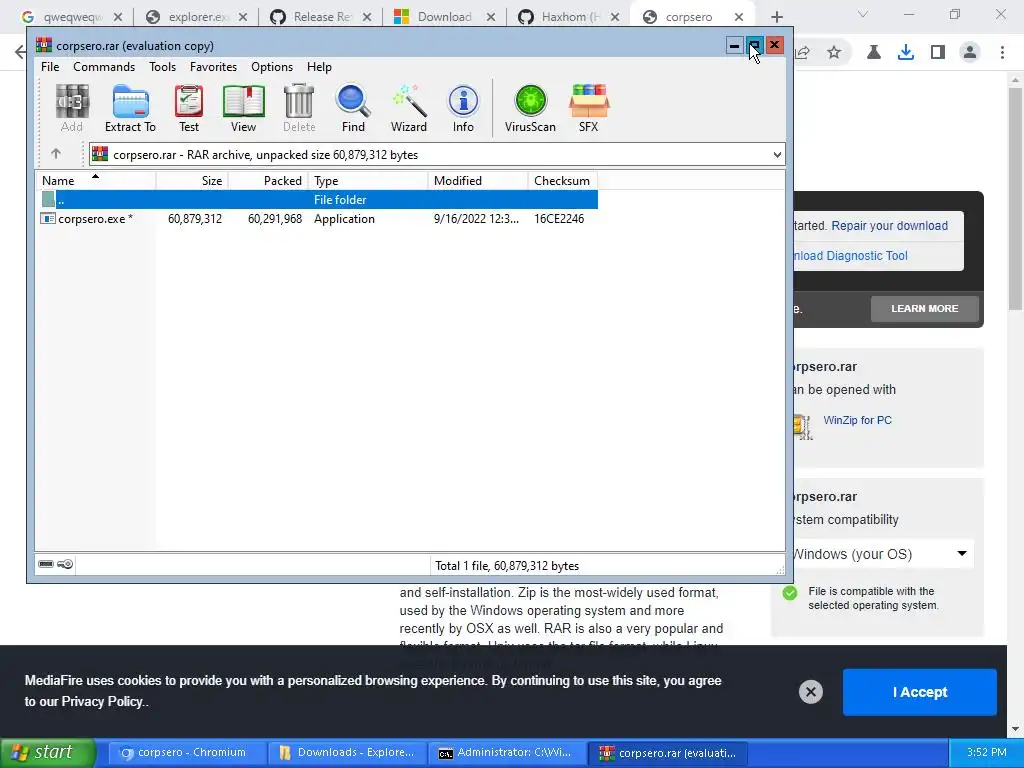The width and height of the screenshot is (1024, 768).
Task: Open the WinZip for PC link
Action: coord(857,420)
